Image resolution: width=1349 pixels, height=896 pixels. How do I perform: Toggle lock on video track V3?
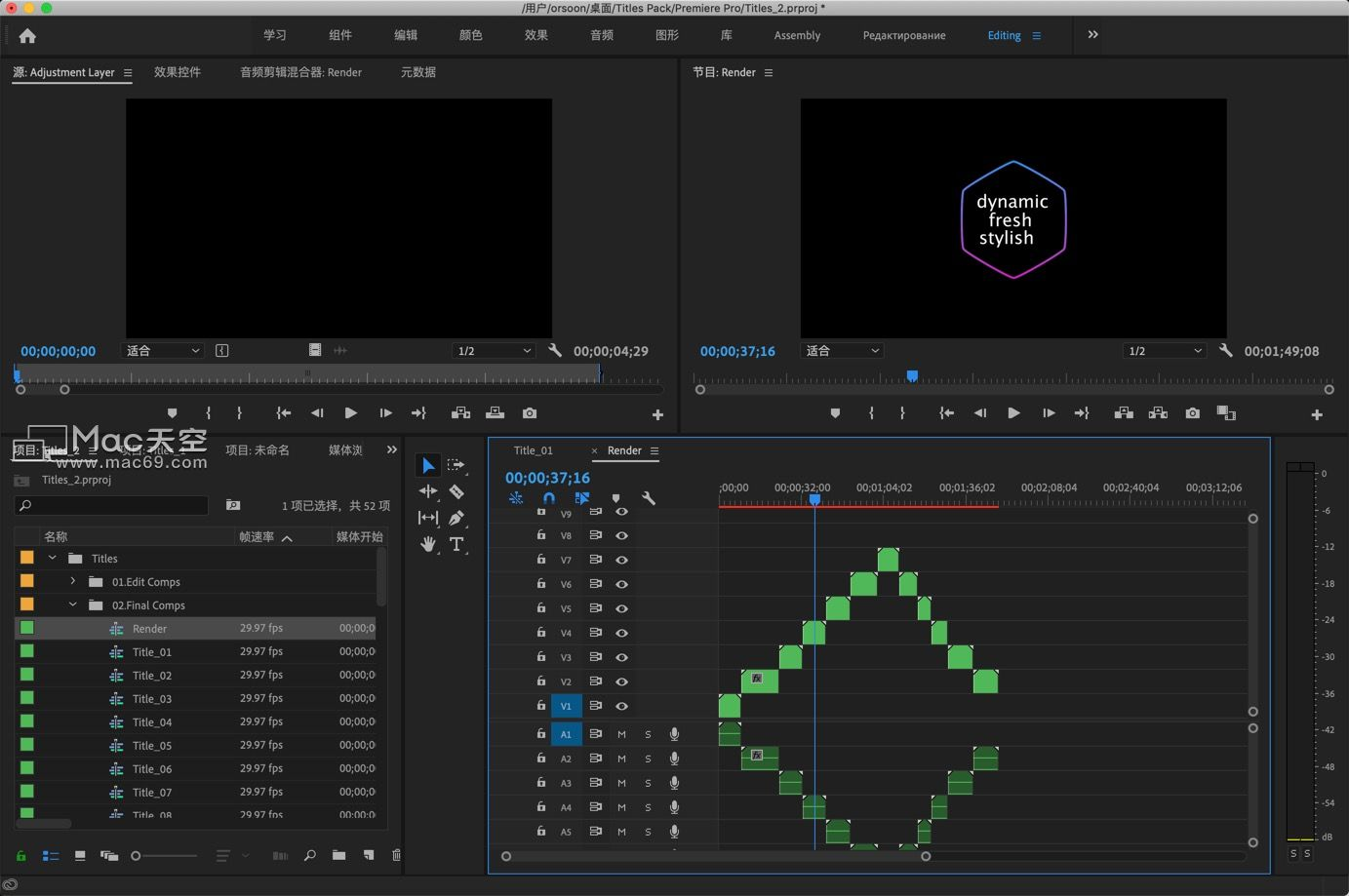point(540,657)
